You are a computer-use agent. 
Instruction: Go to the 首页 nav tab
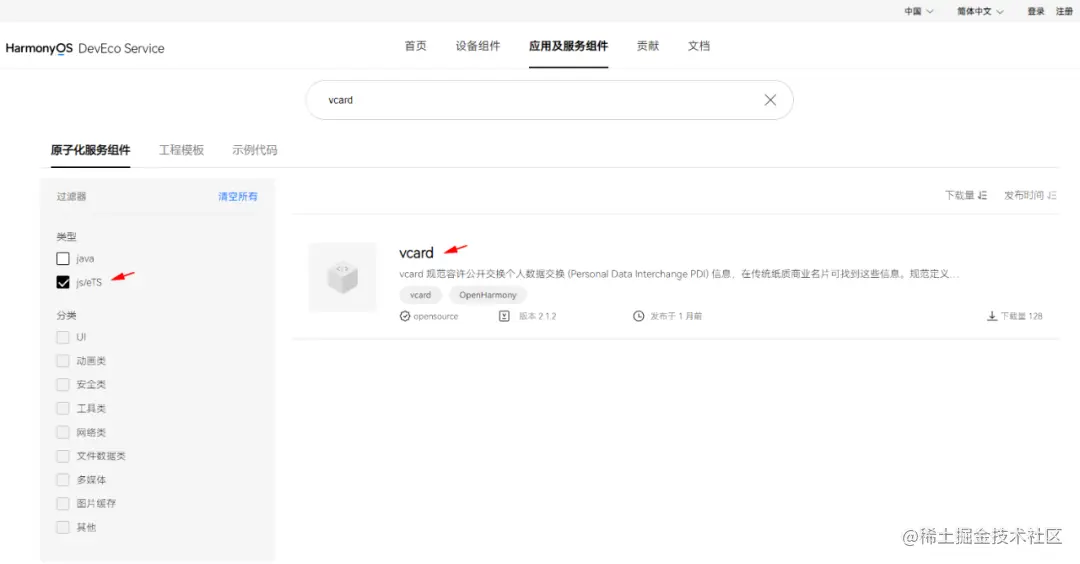tap(415, 46)
